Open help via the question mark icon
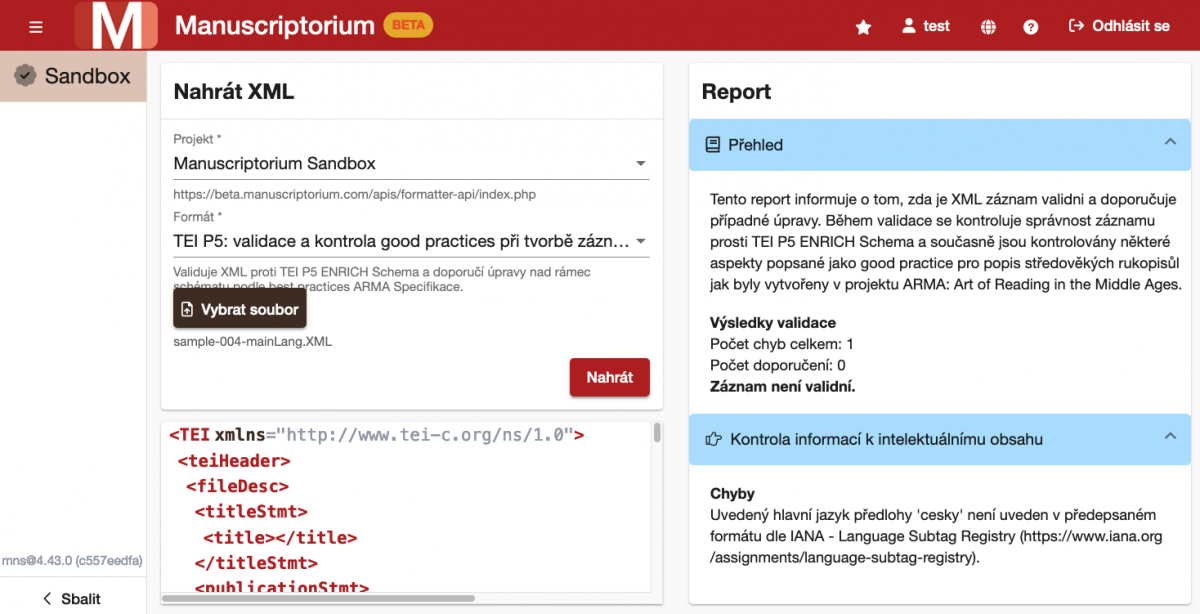Image resolution: width=1200 pixels, height=614 pixels. click(1031, 27)
